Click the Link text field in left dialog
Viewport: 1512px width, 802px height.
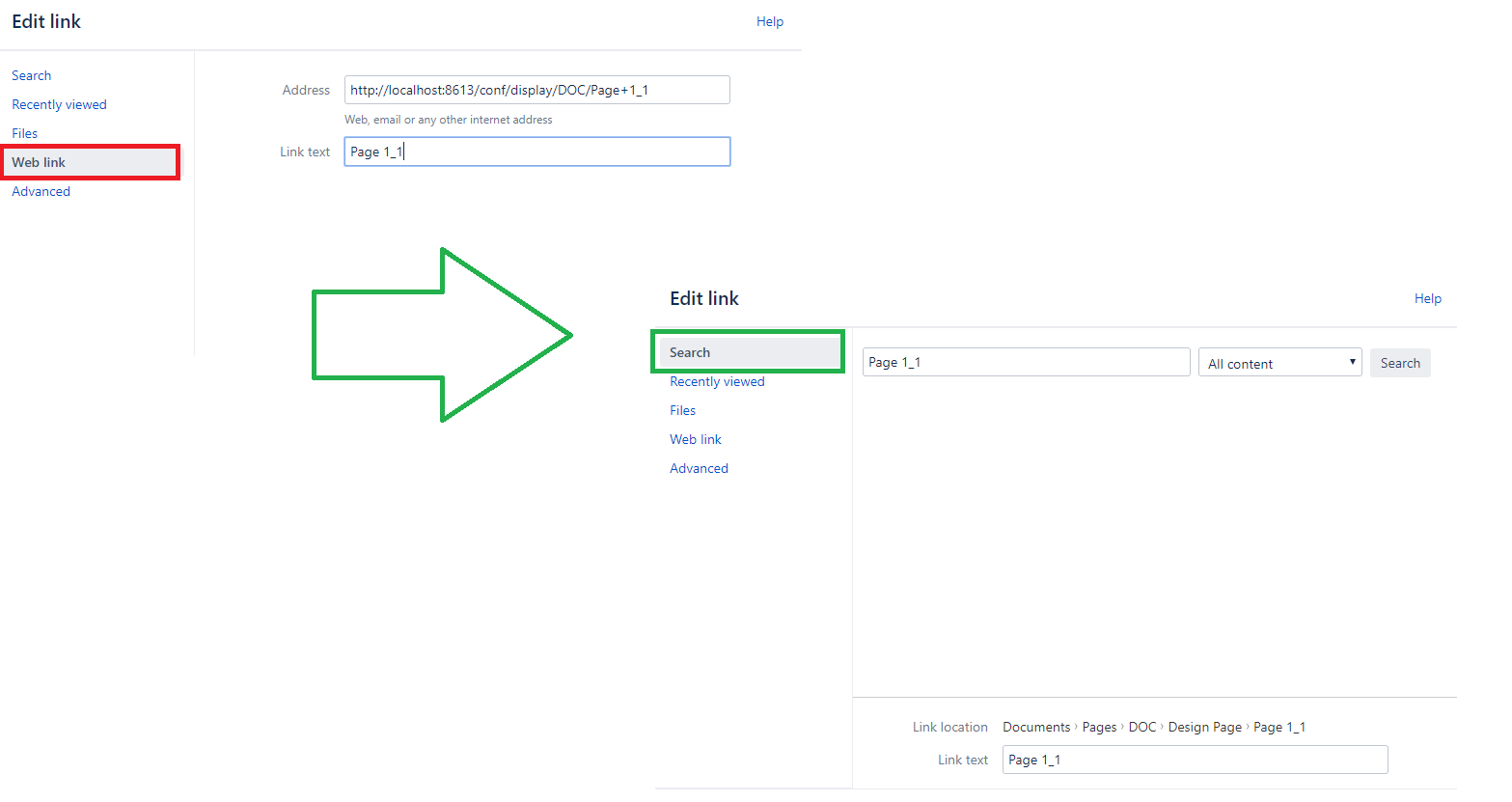(x=536, y=152)
